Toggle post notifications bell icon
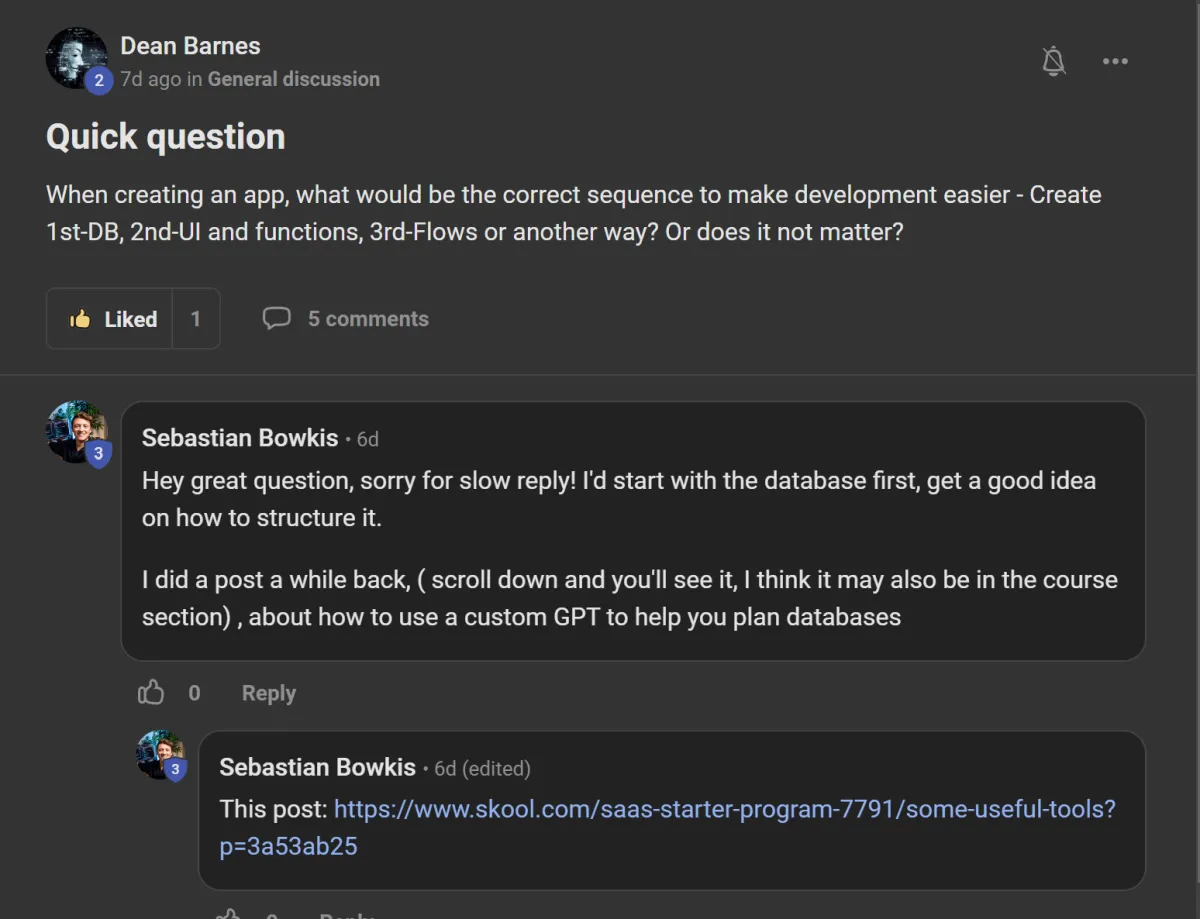 tap(1053, 61)
